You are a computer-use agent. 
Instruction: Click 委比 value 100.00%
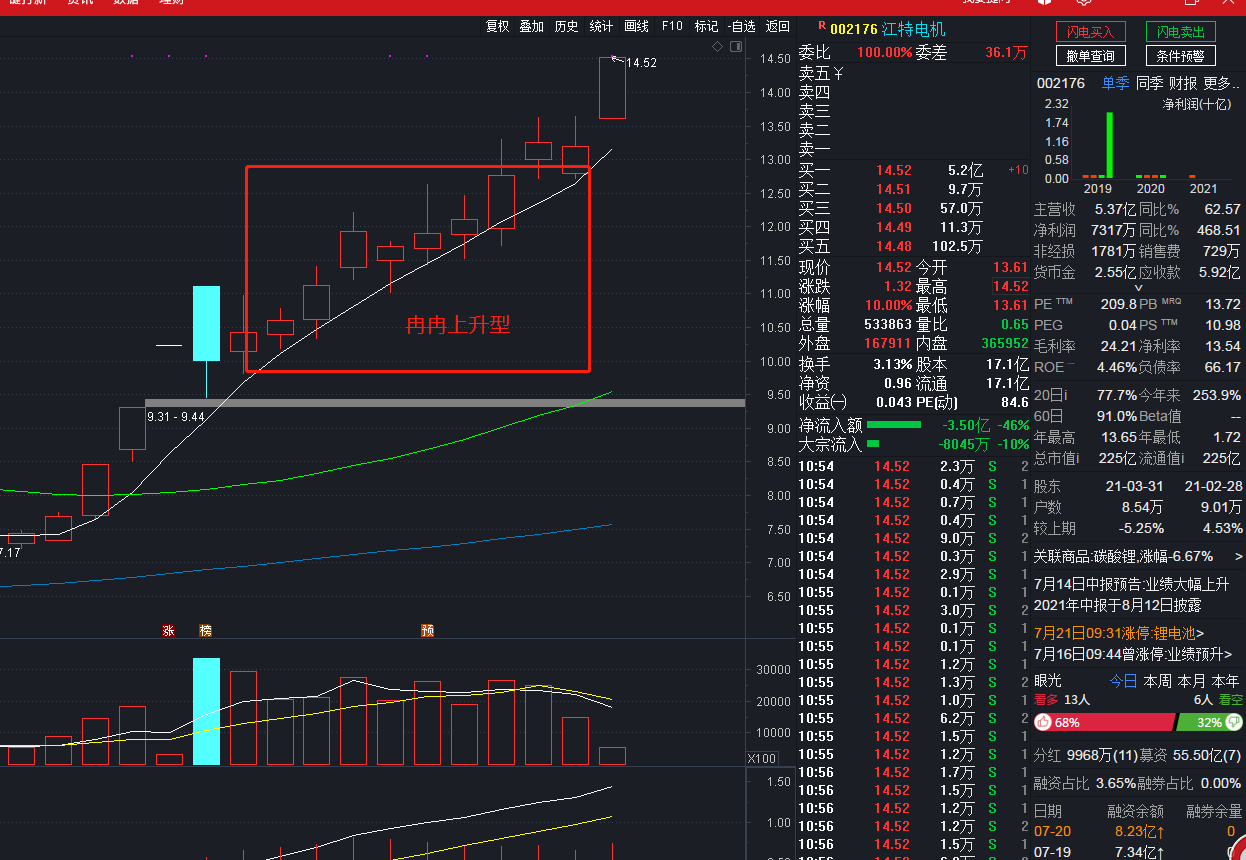point(884,52)
